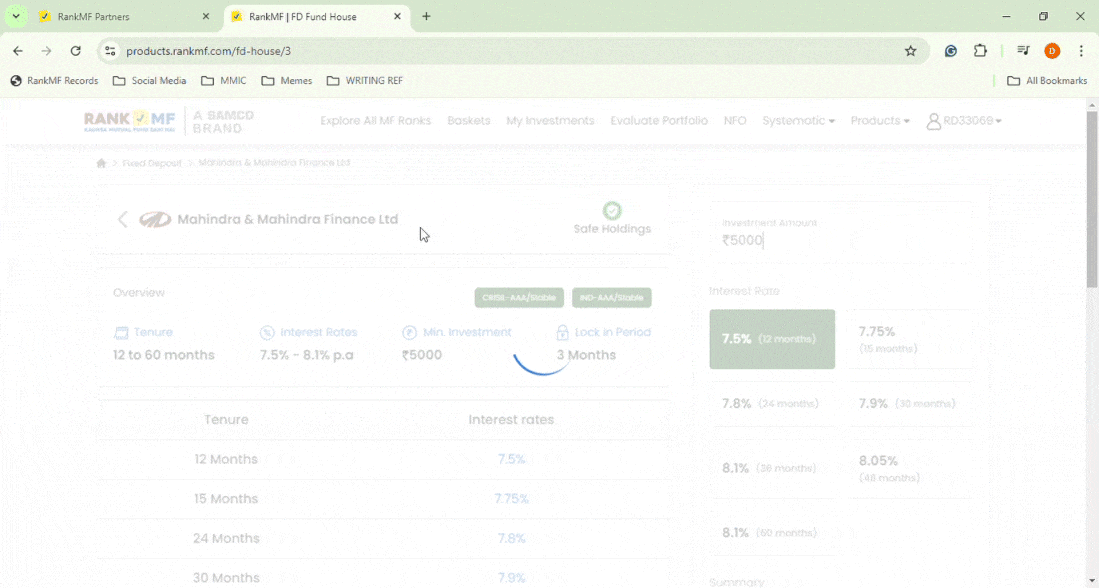Click 7.75% in the 15 Months row
The height and width of the screenshot is (588, 1099).
pos(512,499)
